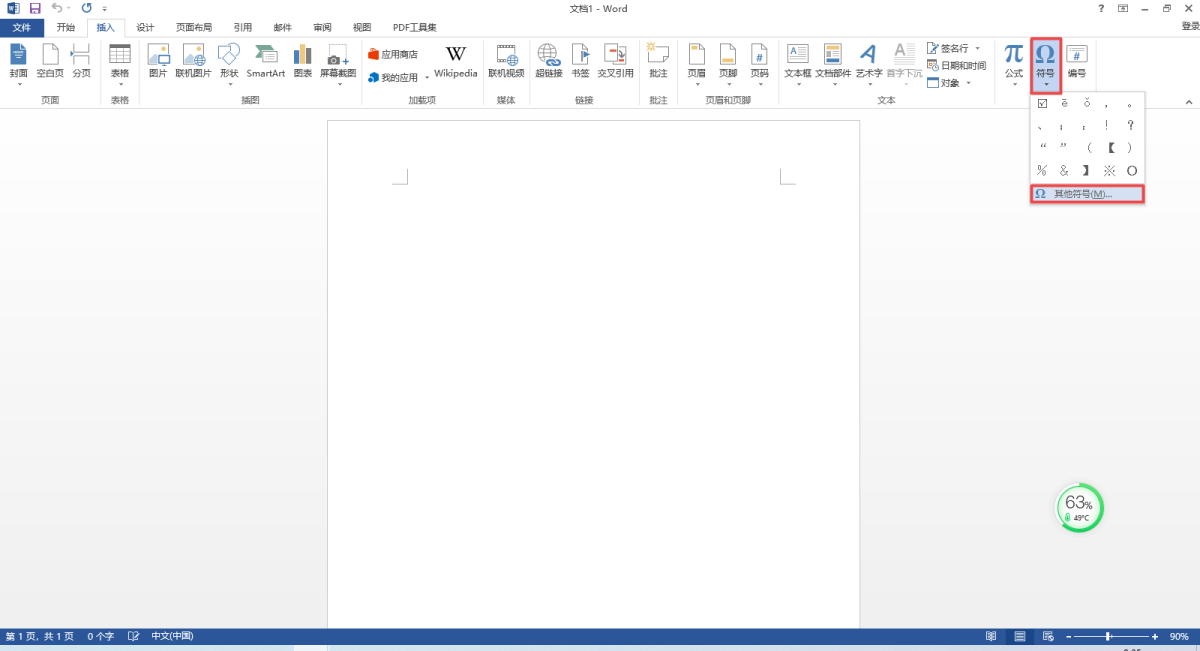Click the 超链接 (Hyperlink) icon
Viewport: 1200px width, 651px height.
point(548,60)
